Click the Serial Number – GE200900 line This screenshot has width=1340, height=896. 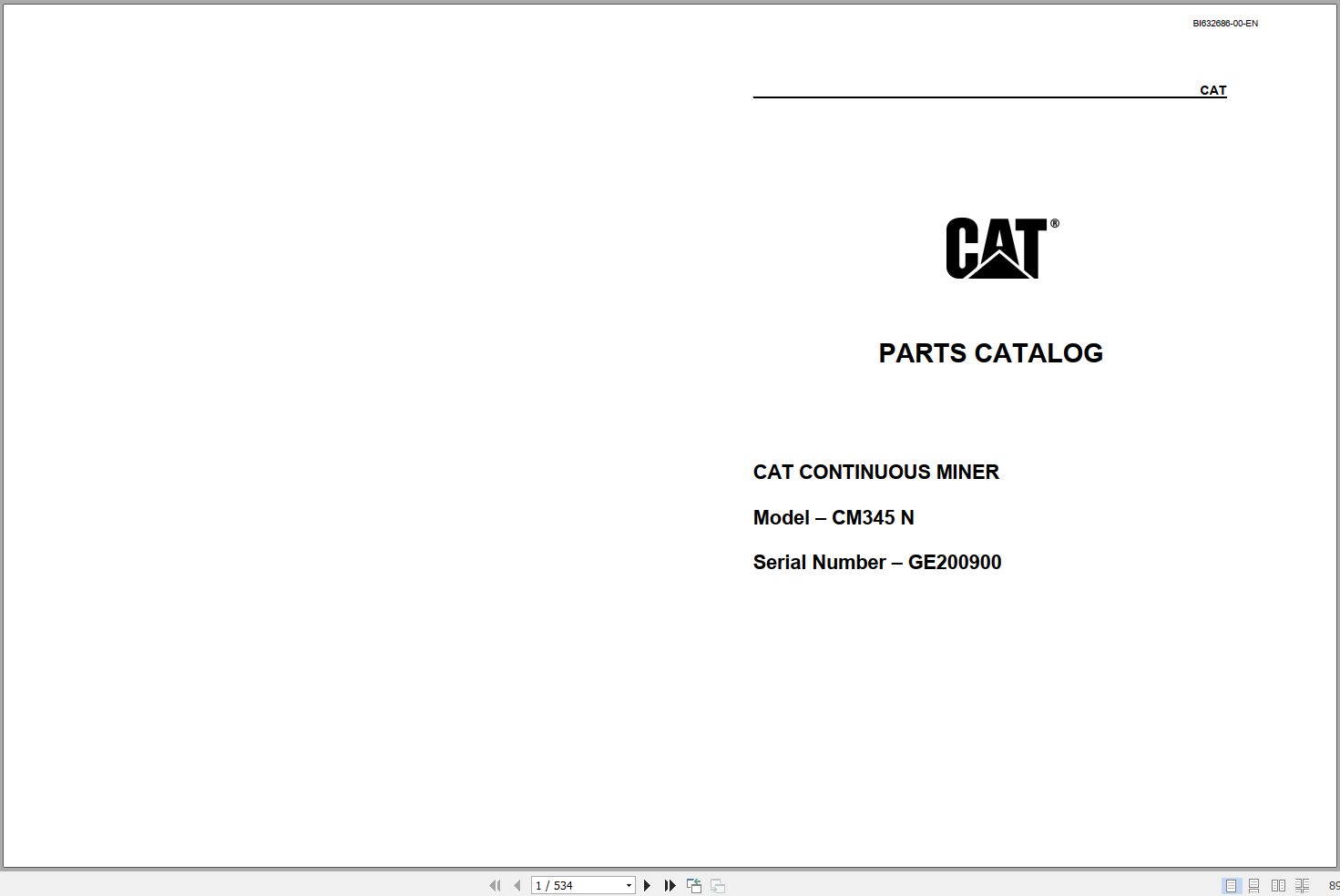(877, 562)
